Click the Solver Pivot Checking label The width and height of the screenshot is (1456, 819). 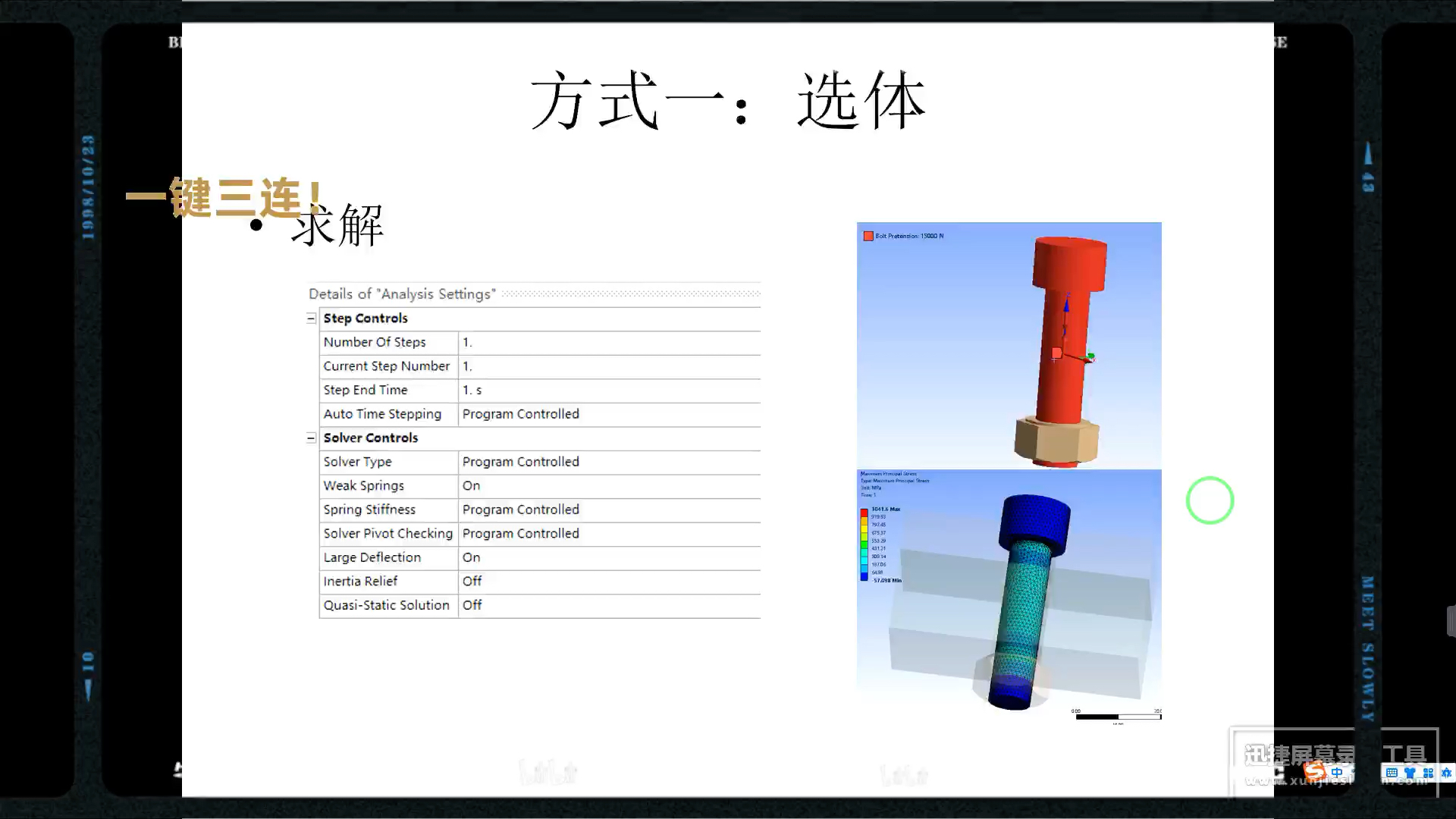click(388, 534)
